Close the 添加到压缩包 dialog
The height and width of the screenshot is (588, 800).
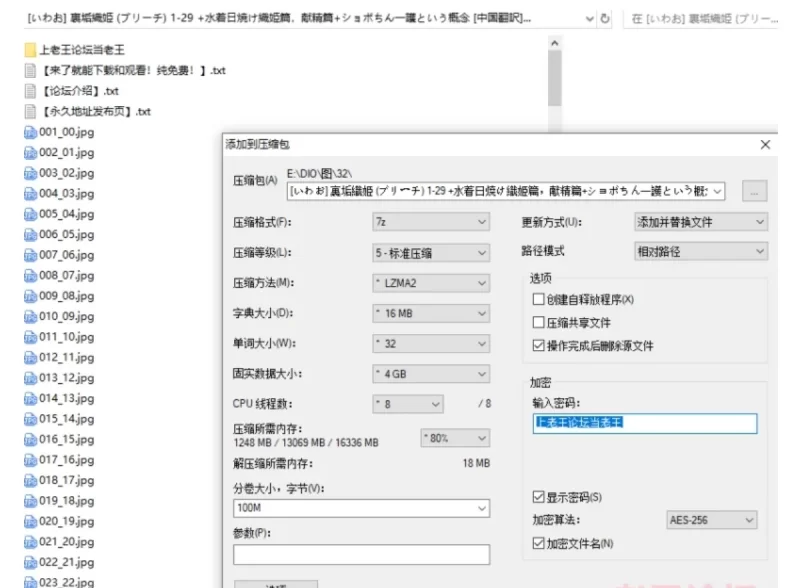click(x=765, y=144)
